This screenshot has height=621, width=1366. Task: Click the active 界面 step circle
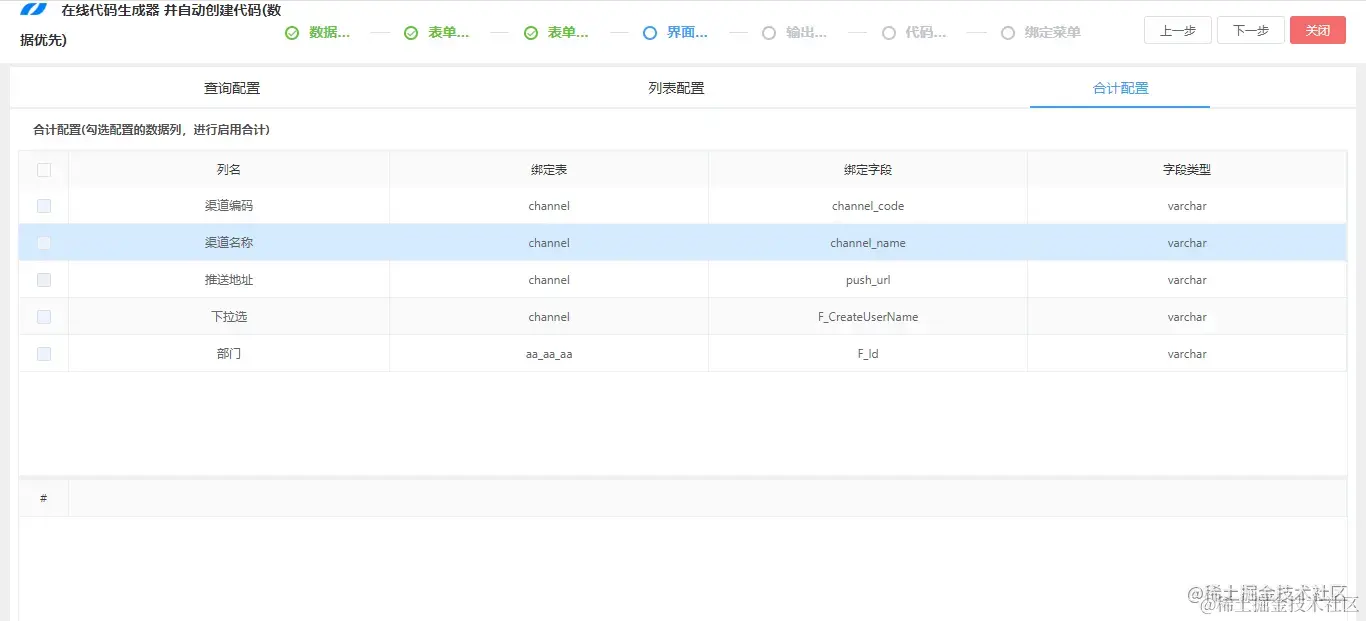(649, 32)
